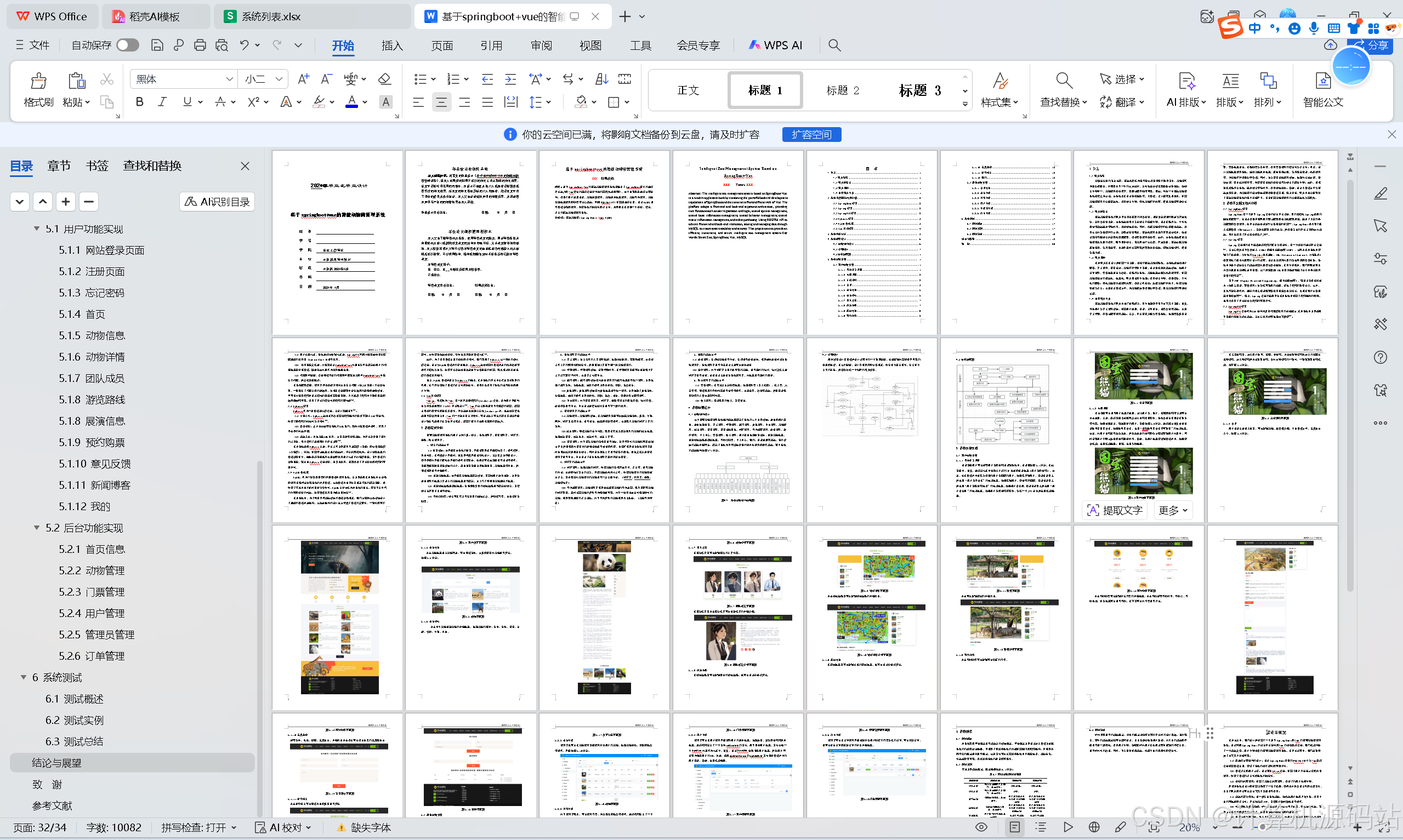Click the pen edit icon in right sidebar
This screenshot has width=1403, height=840.
[1381, 193]
